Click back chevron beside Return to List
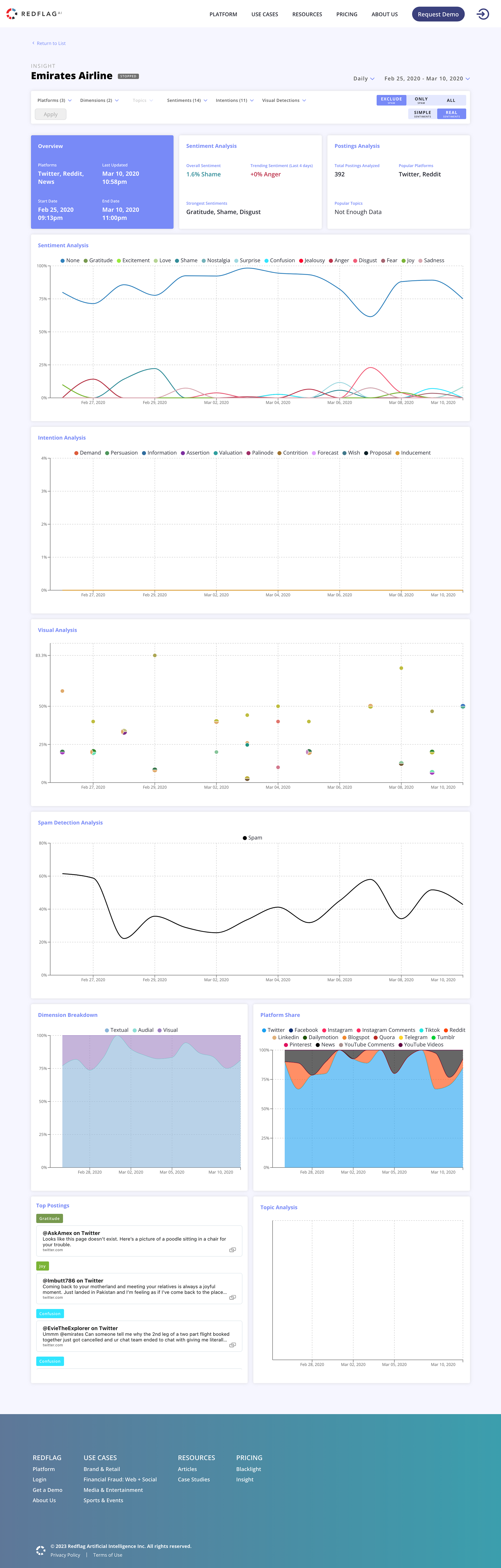Image resolution: width=501 pixels, height=1568 pixels. click(33, 43)
